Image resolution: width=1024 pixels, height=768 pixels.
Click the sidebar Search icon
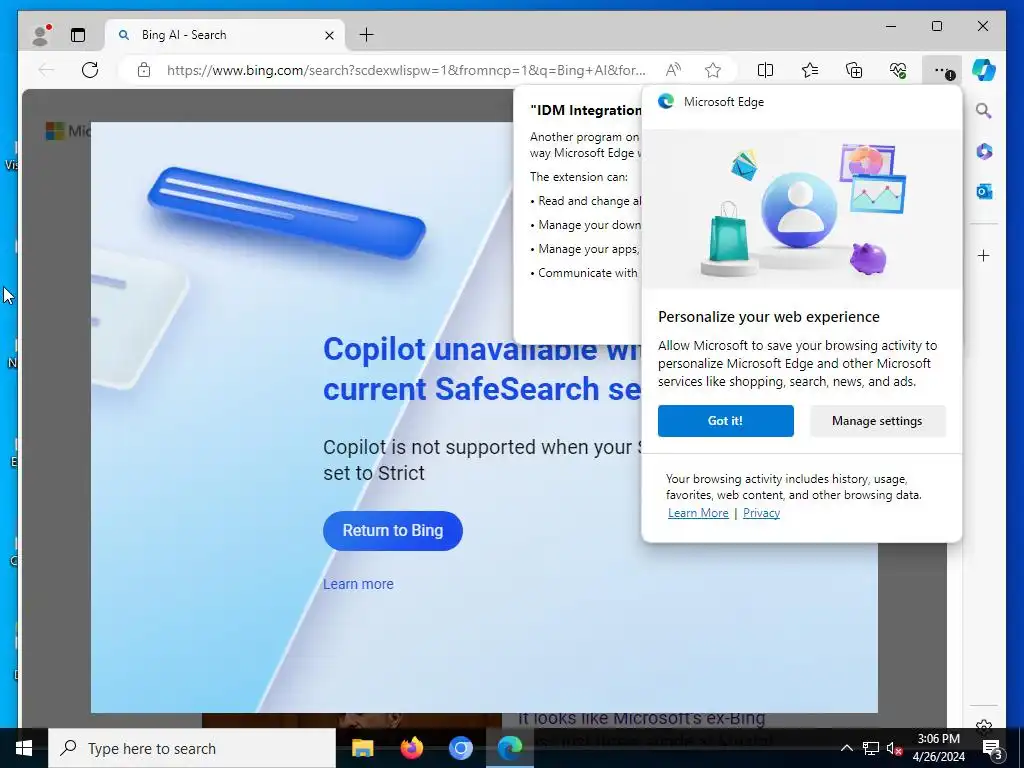click(x=984, y=111)
